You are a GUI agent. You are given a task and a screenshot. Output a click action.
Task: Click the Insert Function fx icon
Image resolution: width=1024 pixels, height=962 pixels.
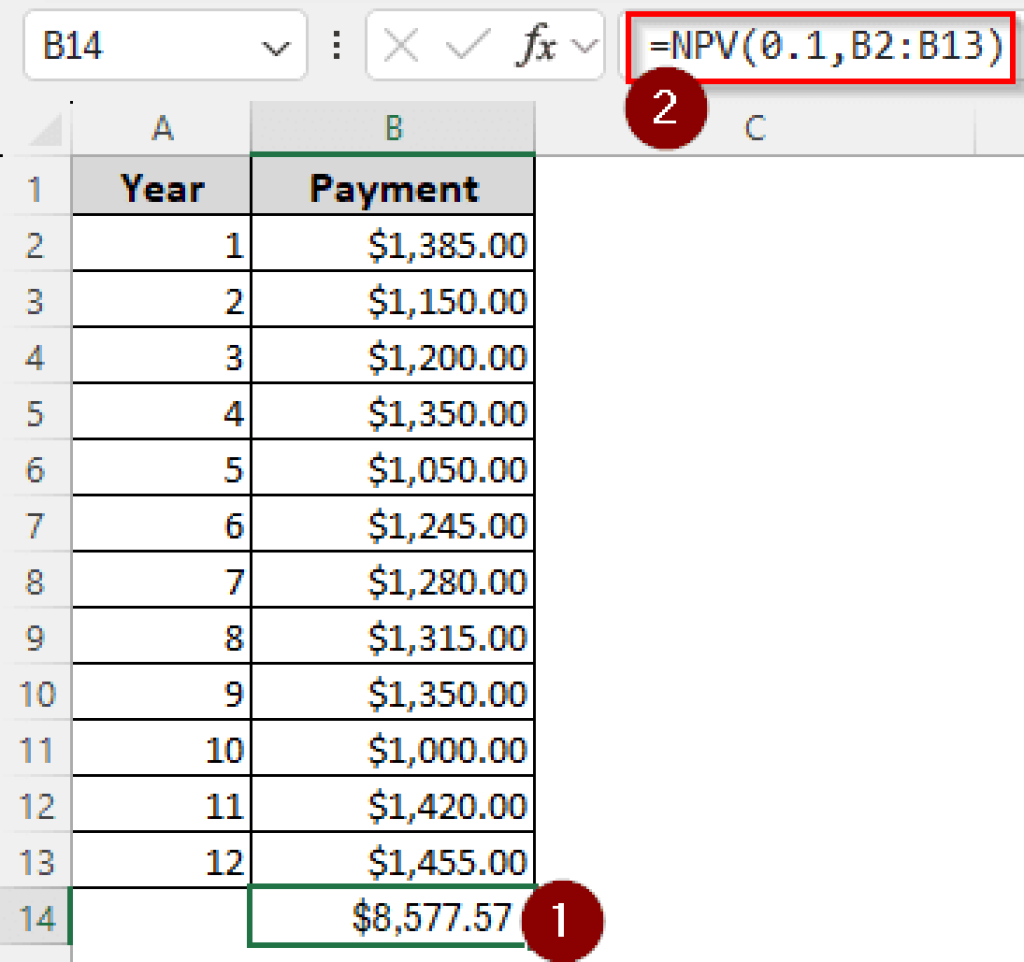[x=538, y=46]
